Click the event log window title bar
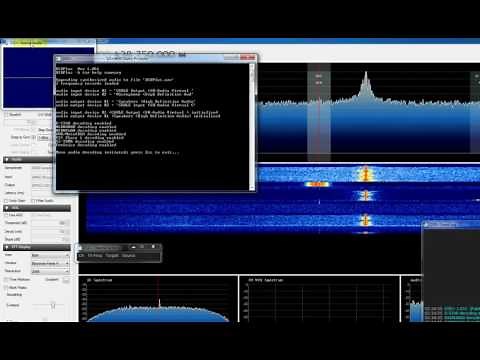 [451, 225]
